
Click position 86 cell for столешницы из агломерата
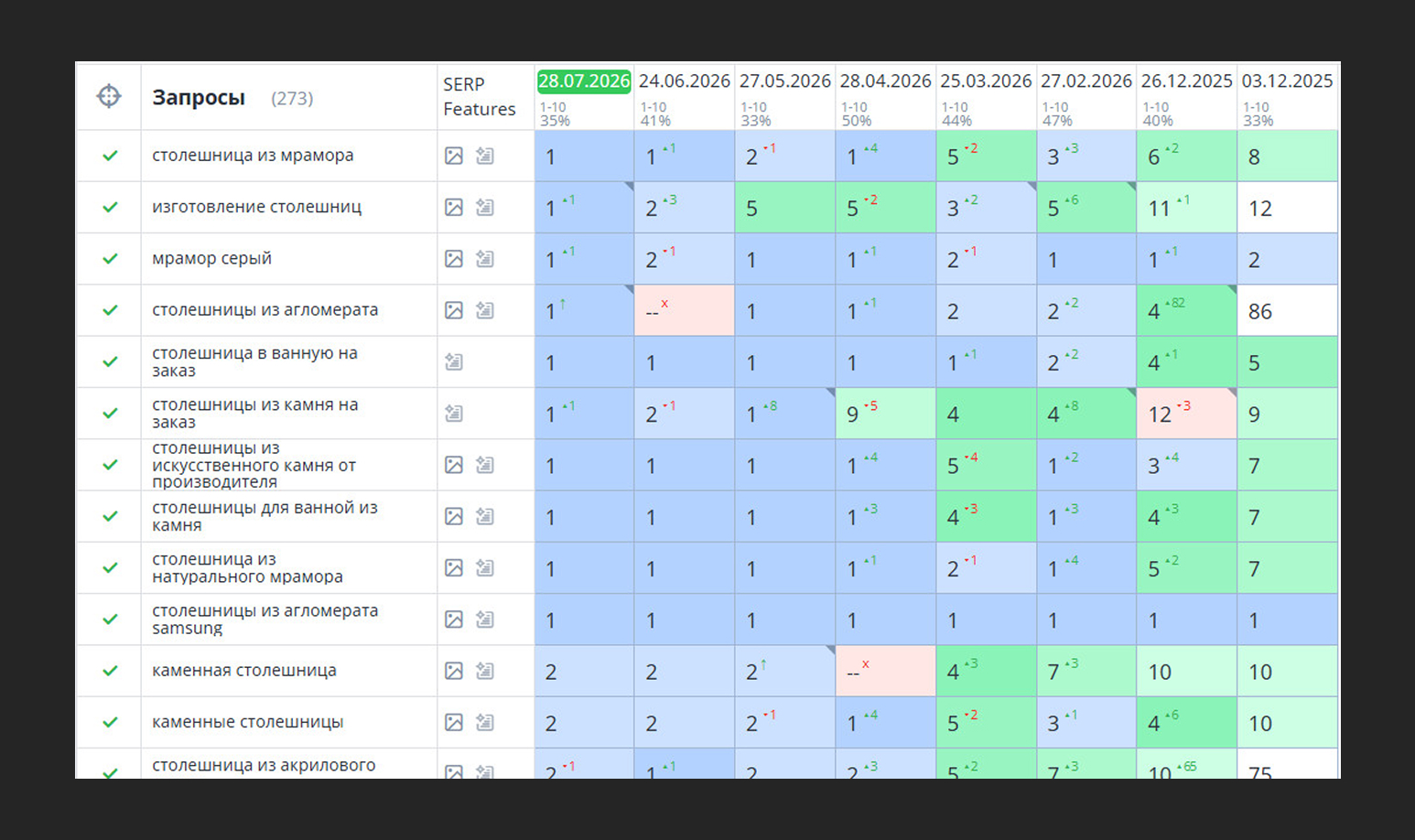pyautogui.click(x=1287, y=310)
